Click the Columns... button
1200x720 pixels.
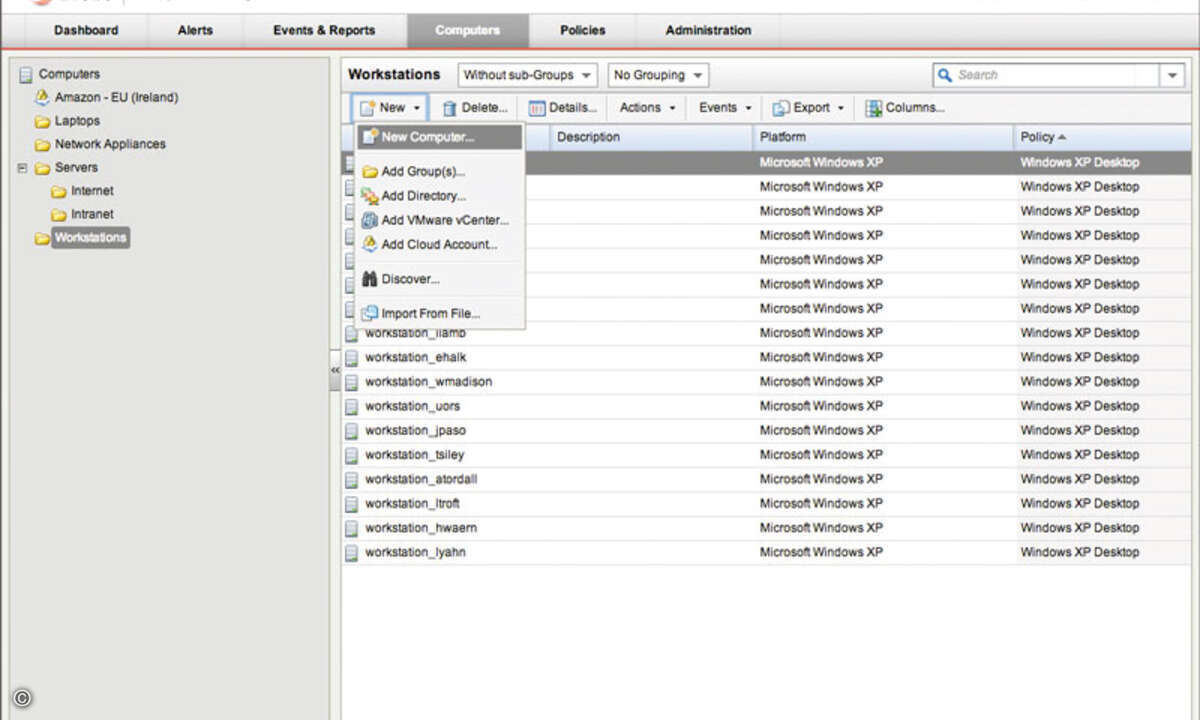905,108
